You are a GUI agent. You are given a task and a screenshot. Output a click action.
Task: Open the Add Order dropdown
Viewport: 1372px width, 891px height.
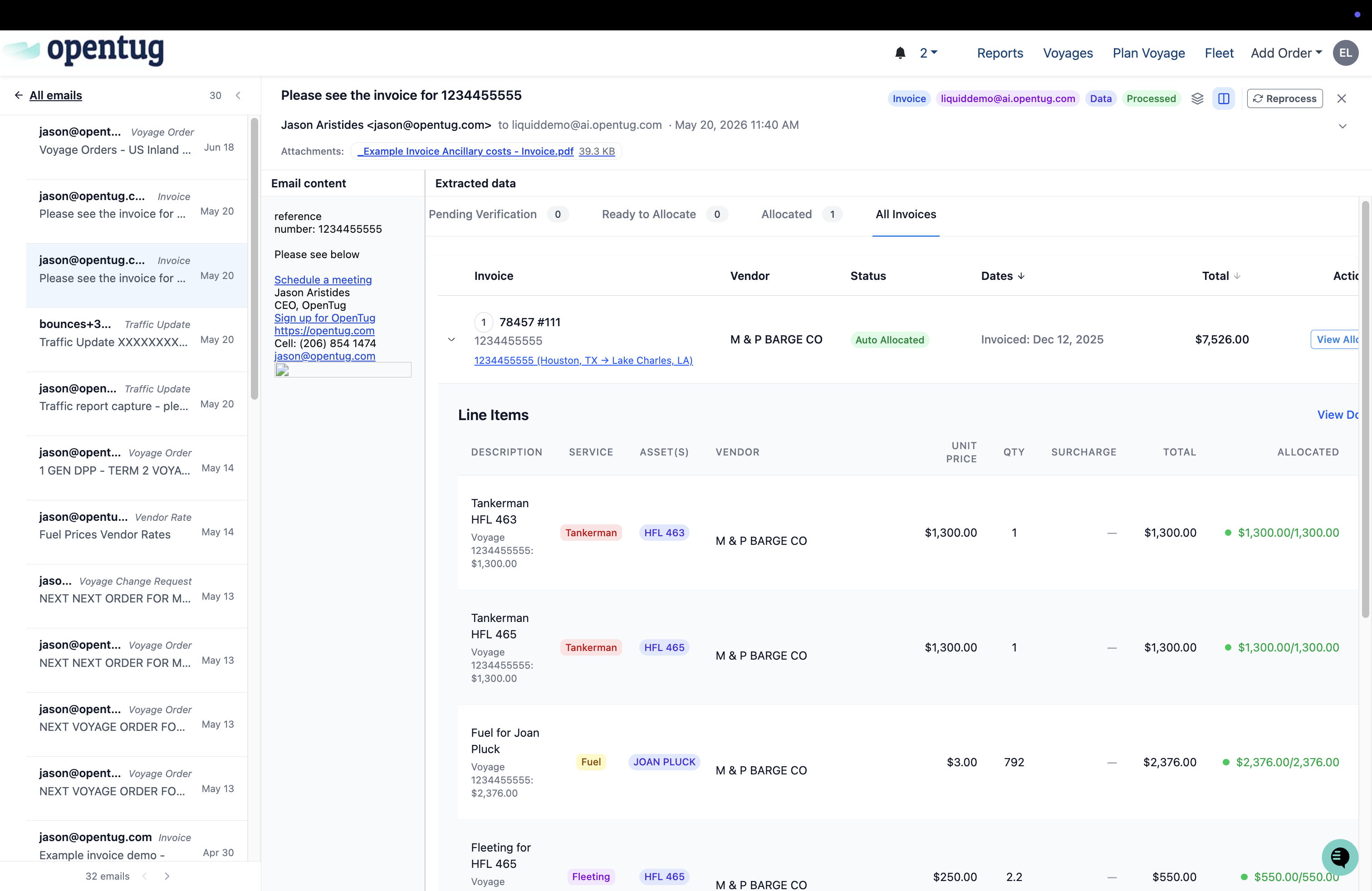point(1286,53)
